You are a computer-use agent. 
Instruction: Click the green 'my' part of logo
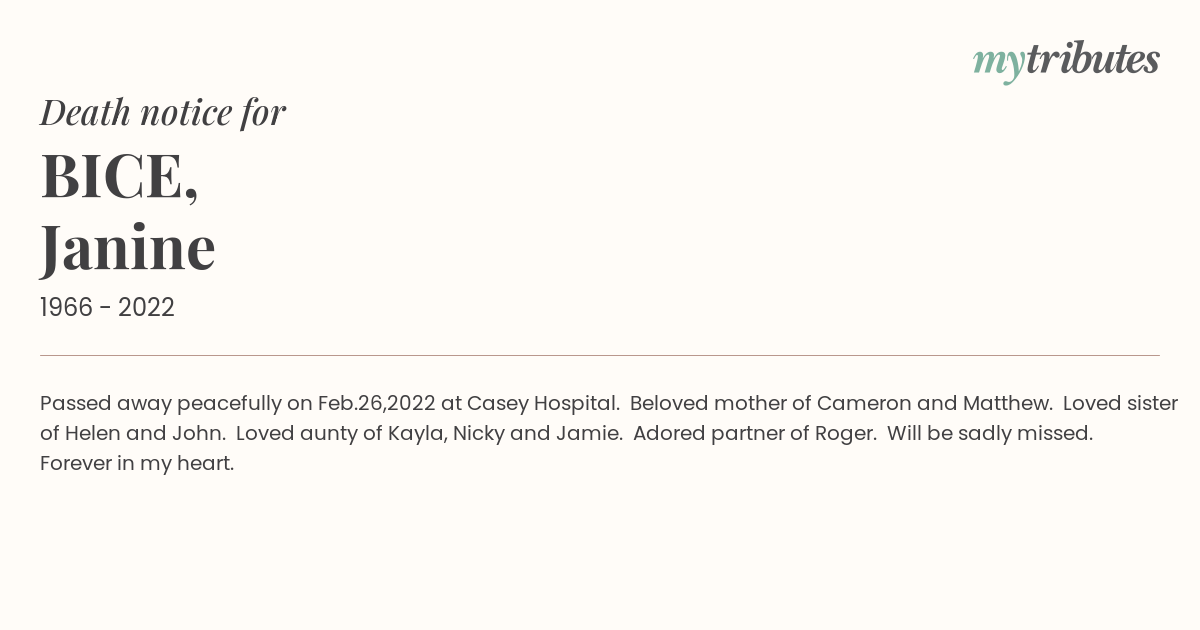pyautogui.click(x=999, y=63)
